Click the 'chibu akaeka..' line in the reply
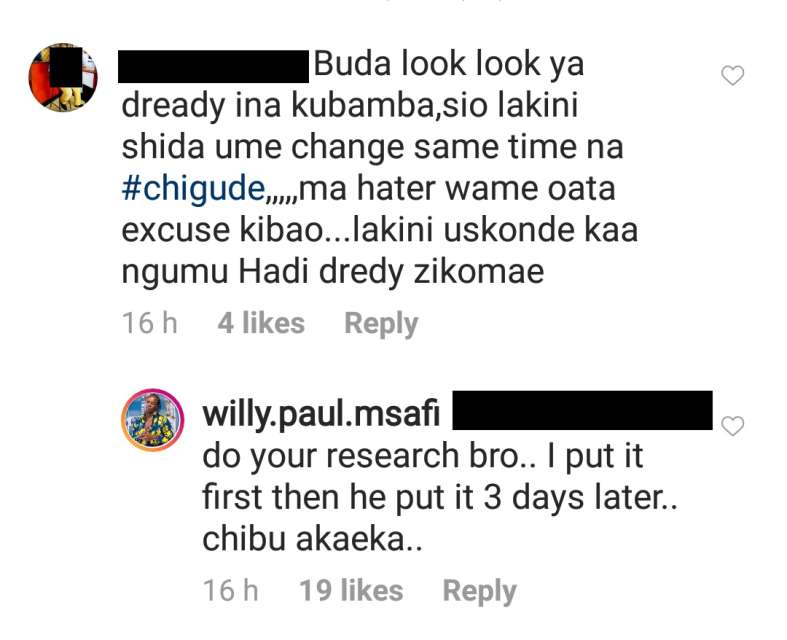Screen dimensions: 787x640 [x=312, y=540]
